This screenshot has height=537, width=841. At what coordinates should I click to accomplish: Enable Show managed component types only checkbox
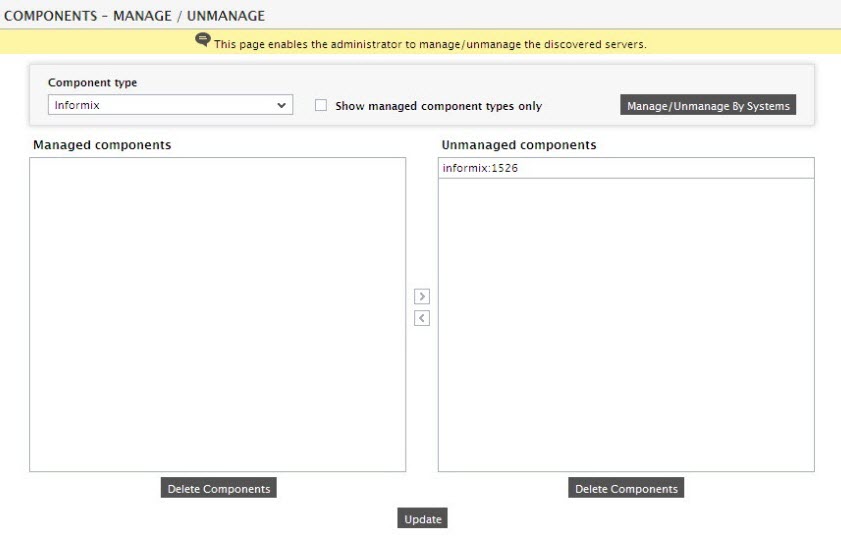pos(321,105)
